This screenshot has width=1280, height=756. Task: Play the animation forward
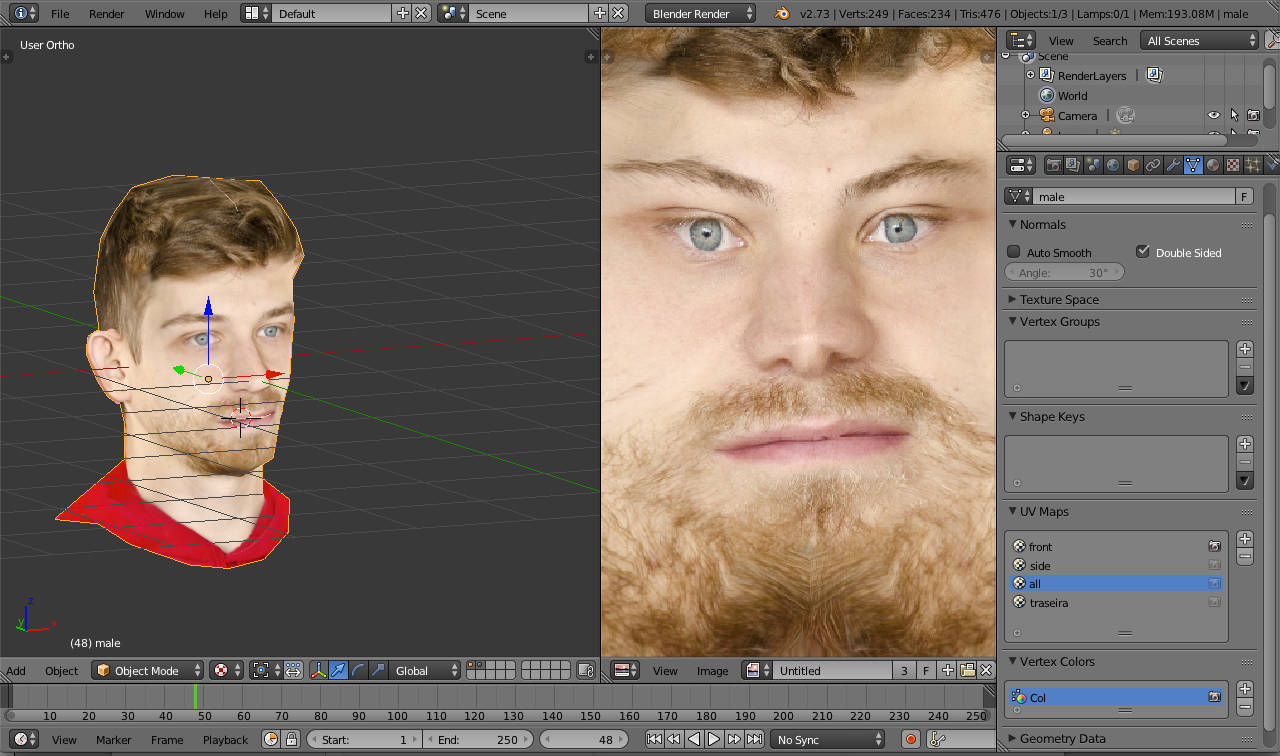pos(714,739)
